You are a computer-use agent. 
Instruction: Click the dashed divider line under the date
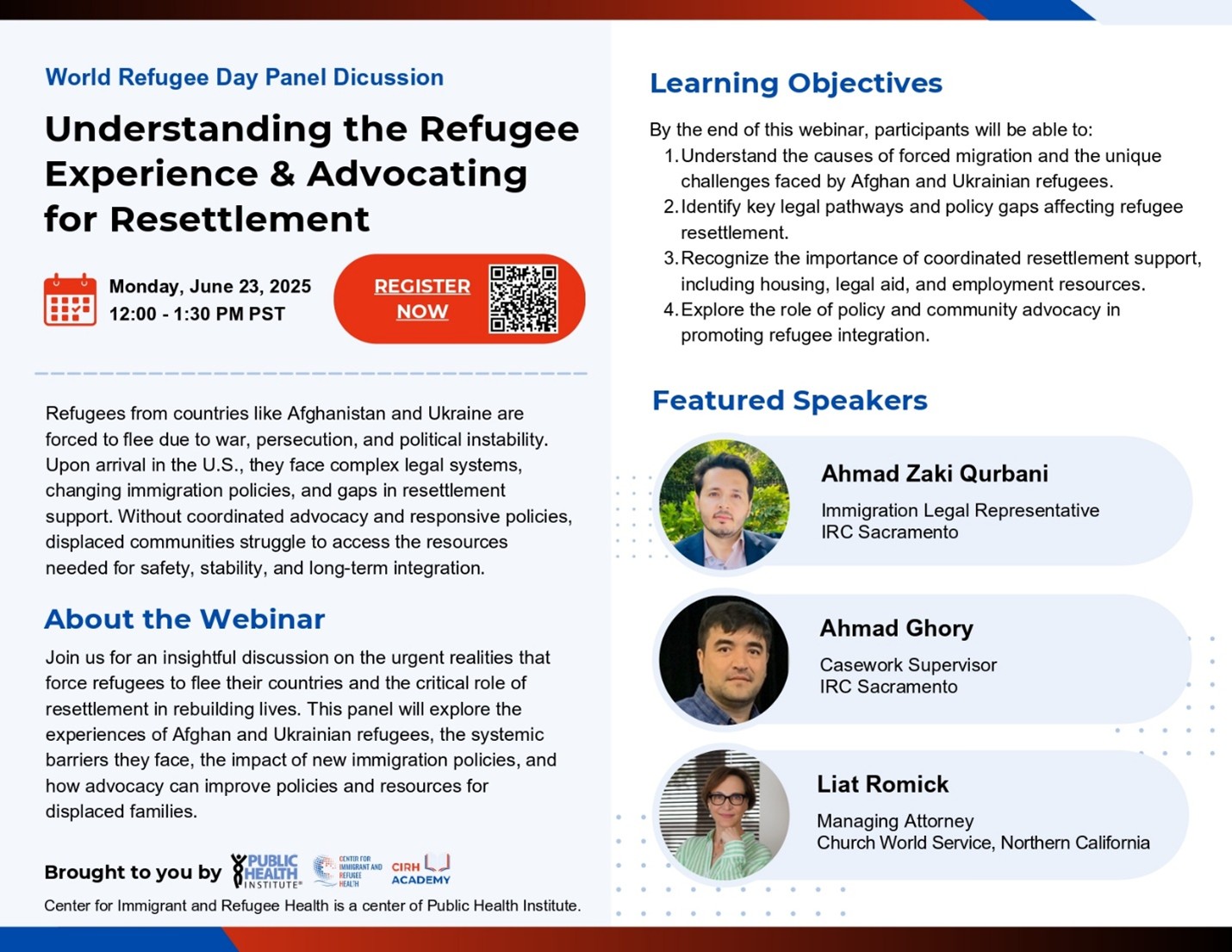pos(310,375)
